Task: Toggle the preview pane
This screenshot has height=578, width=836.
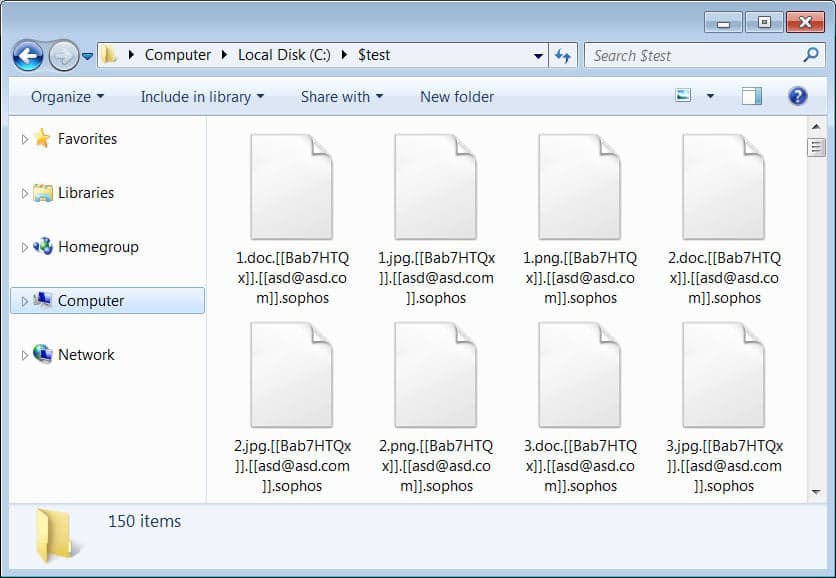Action: tap(751, 94)
